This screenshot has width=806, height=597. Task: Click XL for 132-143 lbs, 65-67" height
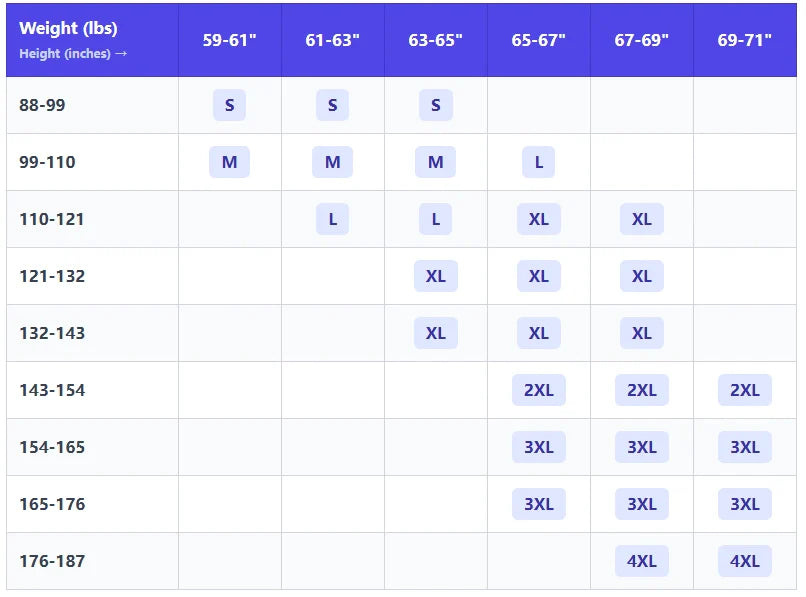coord(538,333)
